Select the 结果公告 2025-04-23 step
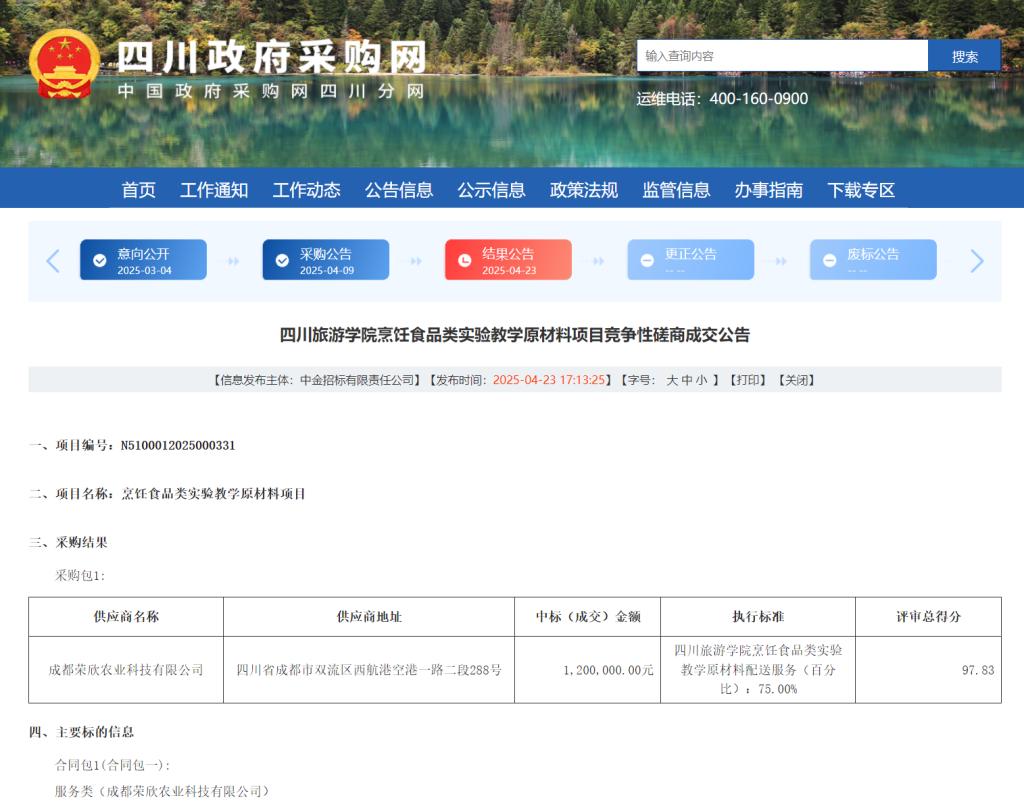 pyautogui.click(x=508, y=260)
